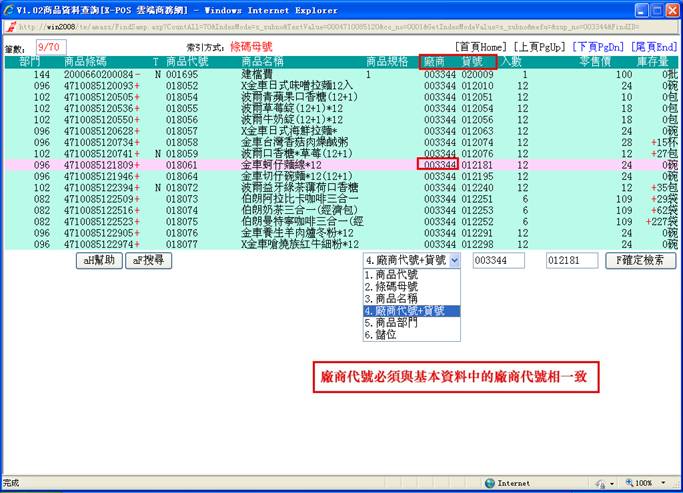Screen dimensions: 683x493
Task: Open the 100% zoom level dropdown
Action: point(650,482)
